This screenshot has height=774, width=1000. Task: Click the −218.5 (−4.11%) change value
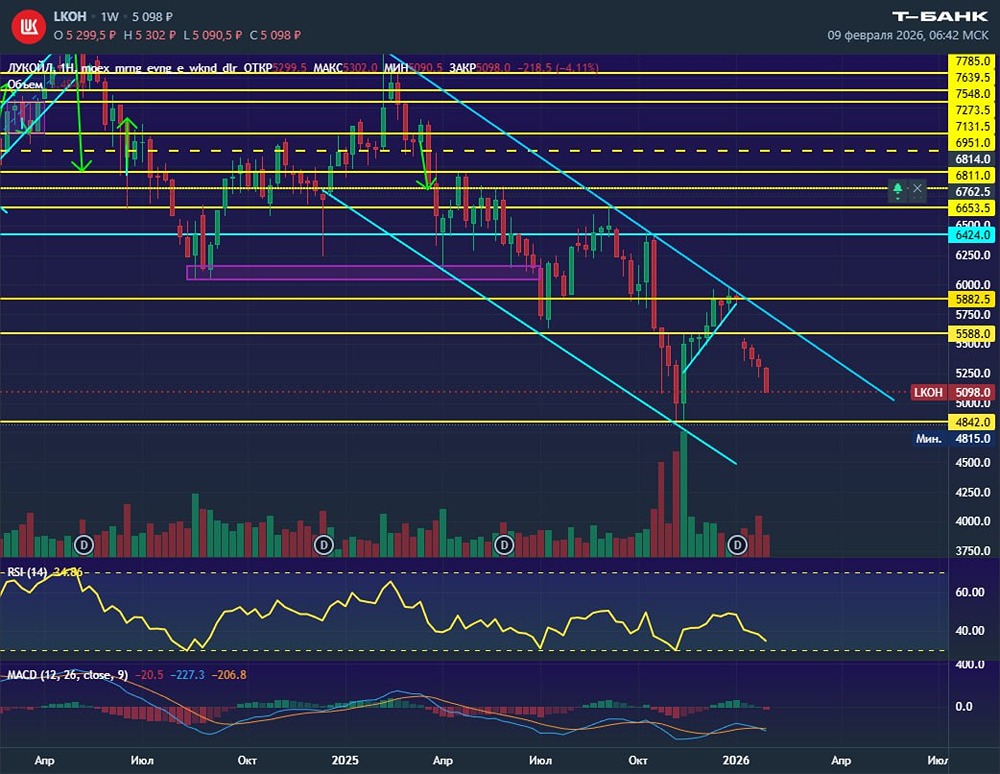[558, 67]
